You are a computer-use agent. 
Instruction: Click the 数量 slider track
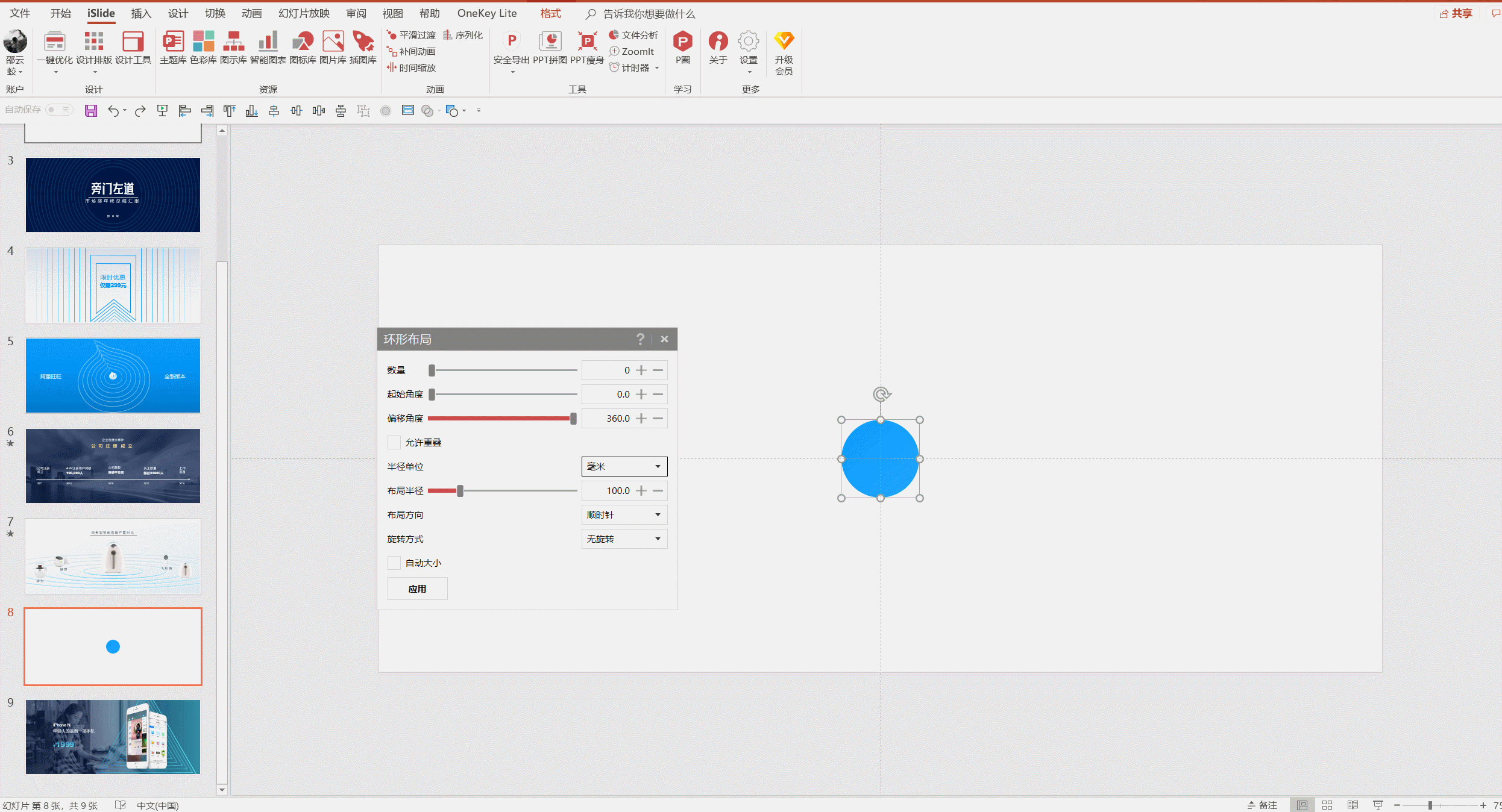click(x=503, y=370)
